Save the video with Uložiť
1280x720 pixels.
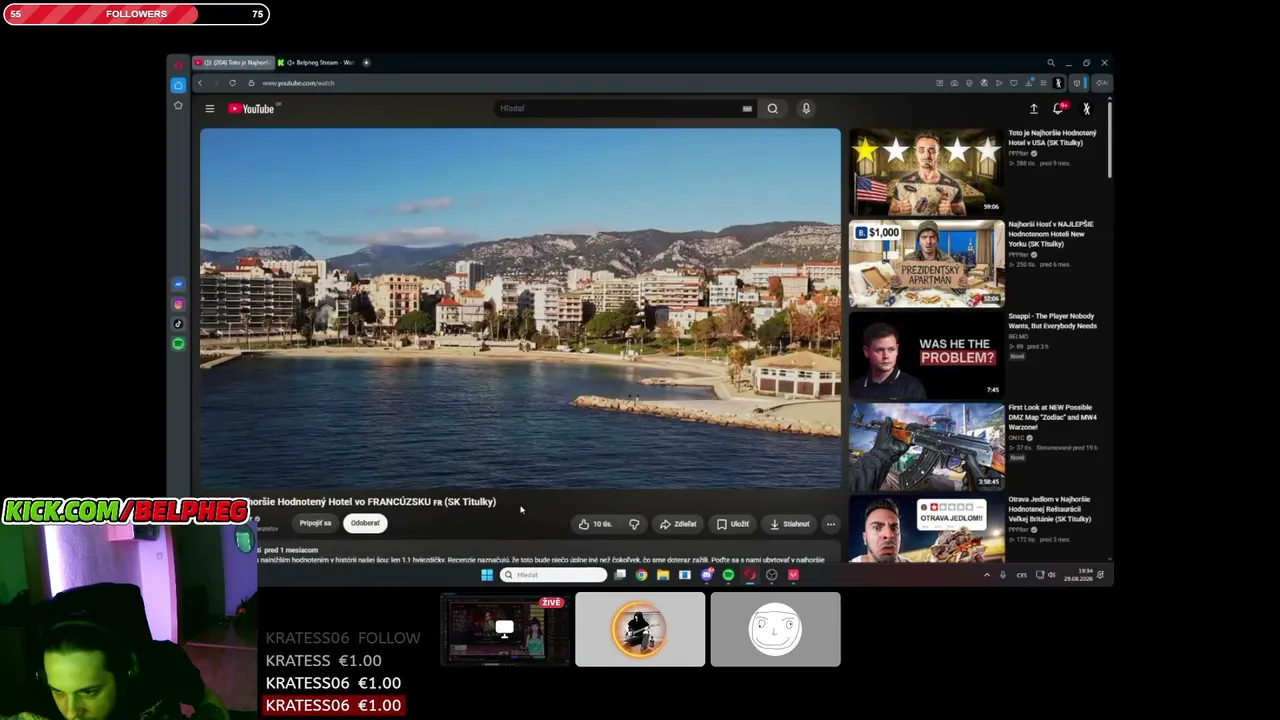[733, 524]
